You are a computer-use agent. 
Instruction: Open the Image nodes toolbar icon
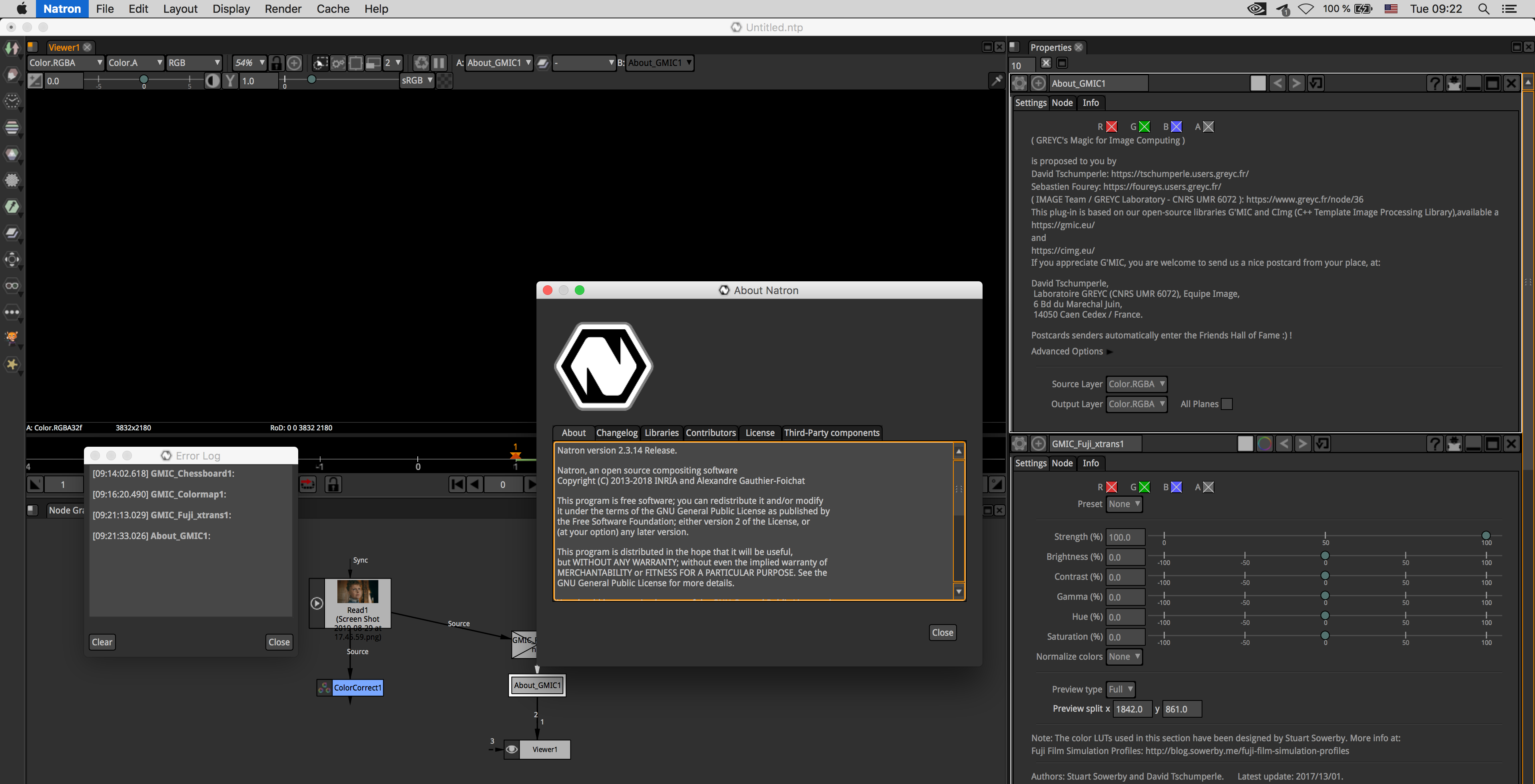click(x=11, y=48)
